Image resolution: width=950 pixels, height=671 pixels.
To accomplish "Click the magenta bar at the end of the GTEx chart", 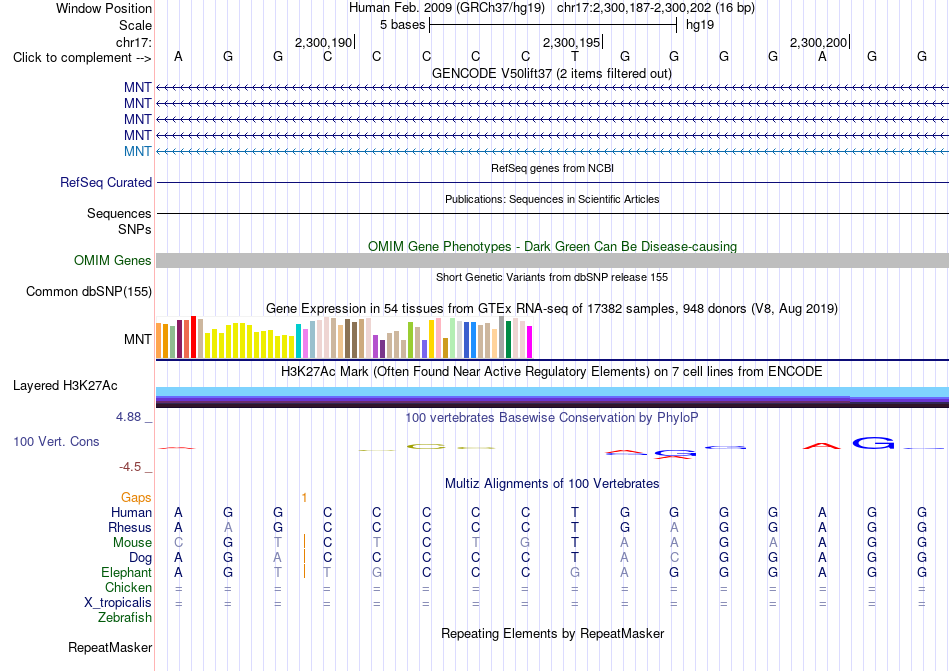I will click(x=530, y=342).
